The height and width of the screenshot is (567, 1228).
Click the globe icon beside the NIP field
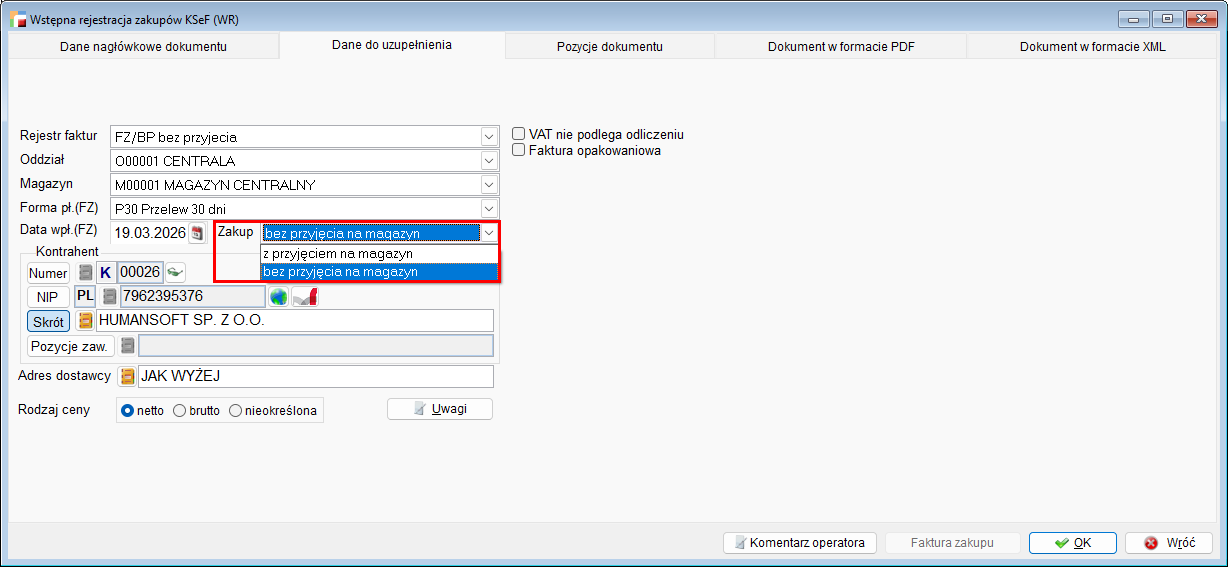(278, 297)
